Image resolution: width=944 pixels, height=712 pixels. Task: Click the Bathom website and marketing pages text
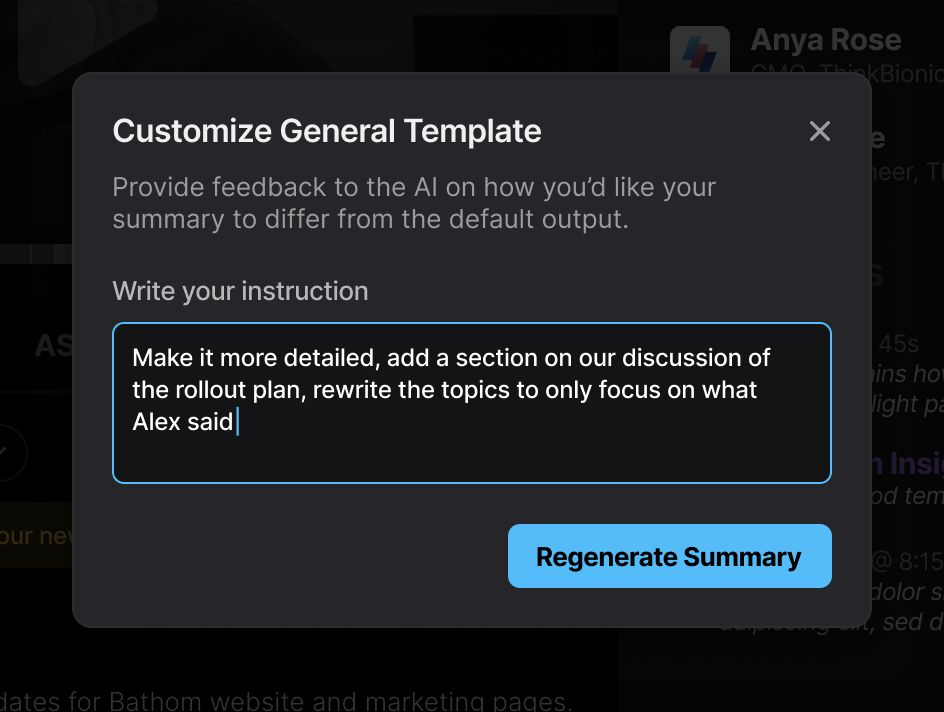(338, 702)
